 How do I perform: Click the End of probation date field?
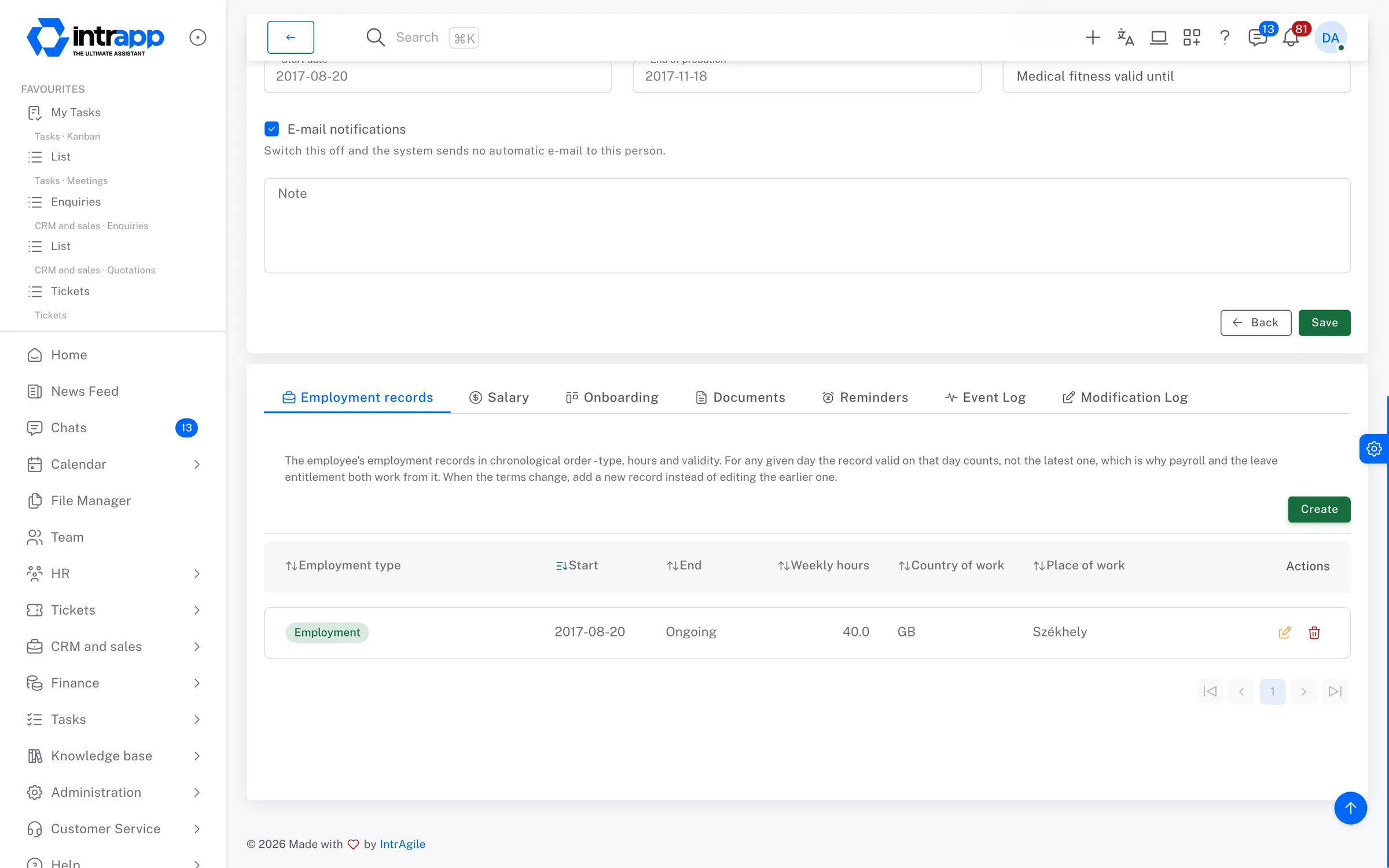coord(807,76)
